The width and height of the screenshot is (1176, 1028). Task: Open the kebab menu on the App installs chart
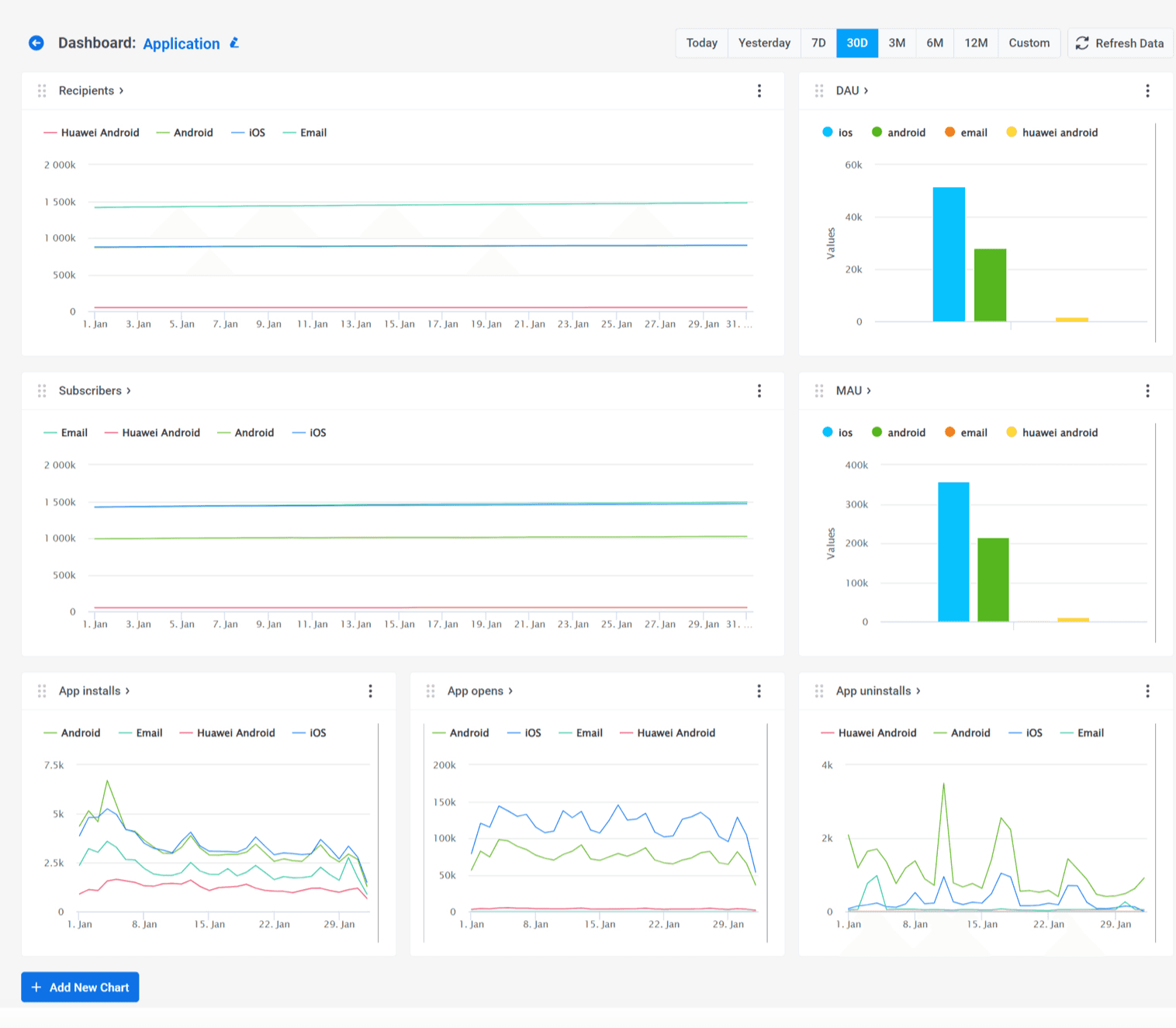coord(371,691)
